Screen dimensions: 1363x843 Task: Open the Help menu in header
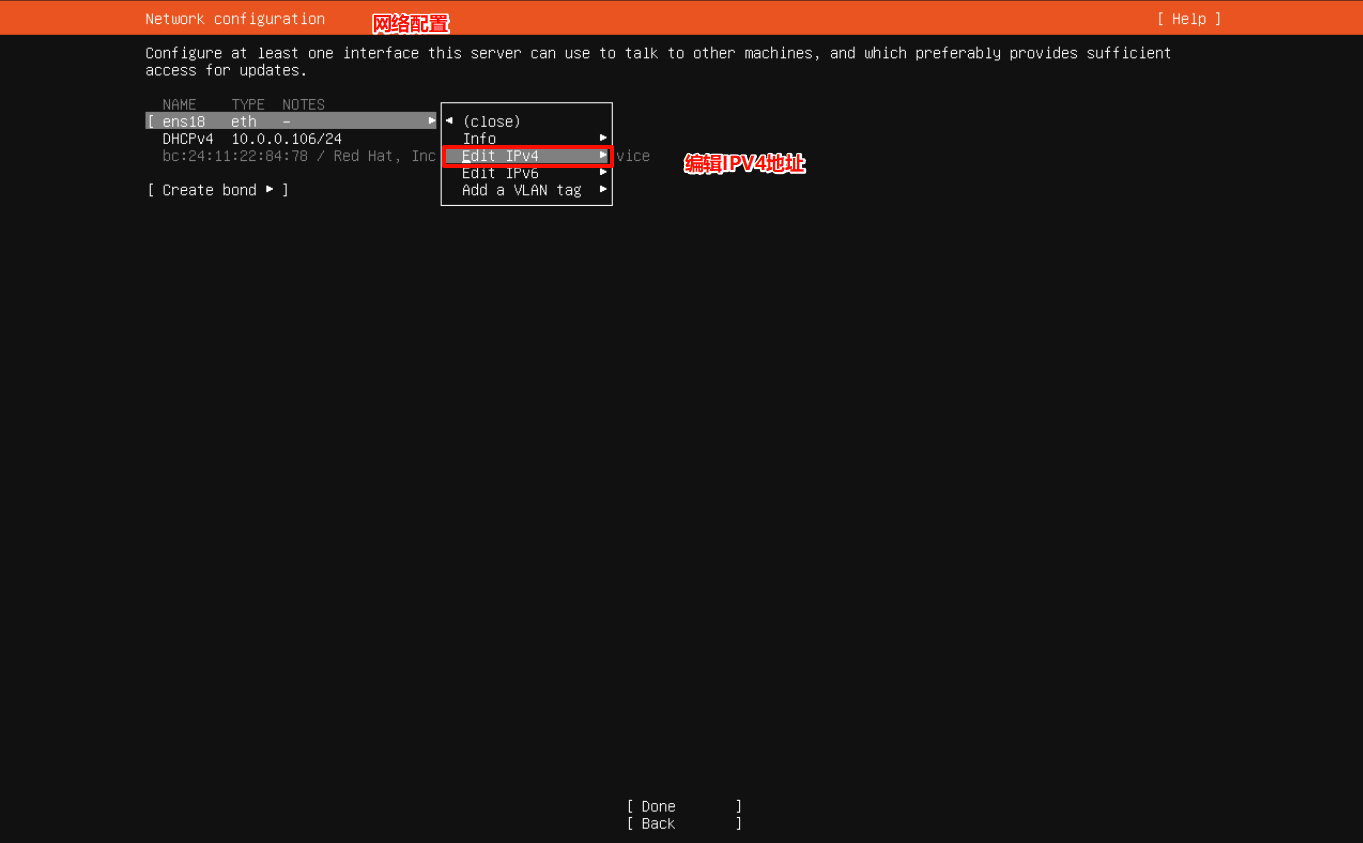coord(1188,19)
